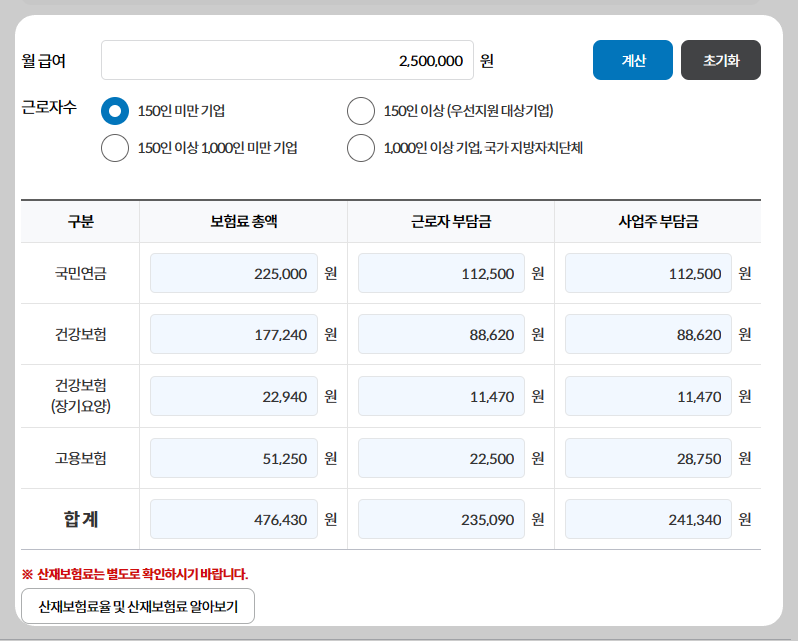Click 건강보험 사업주 부담금 88,620 field

648,334
